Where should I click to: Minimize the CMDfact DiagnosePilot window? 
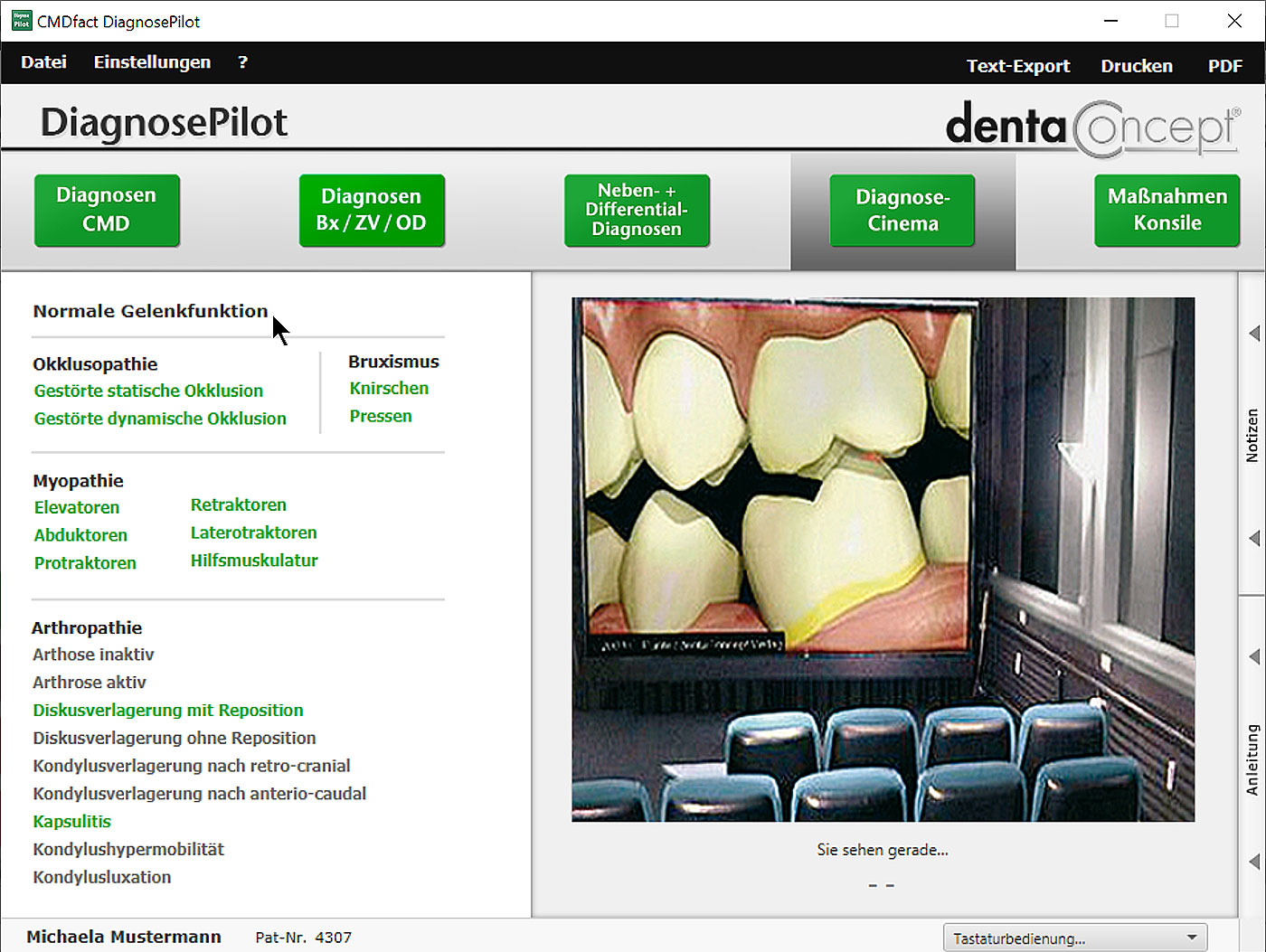1111,21
